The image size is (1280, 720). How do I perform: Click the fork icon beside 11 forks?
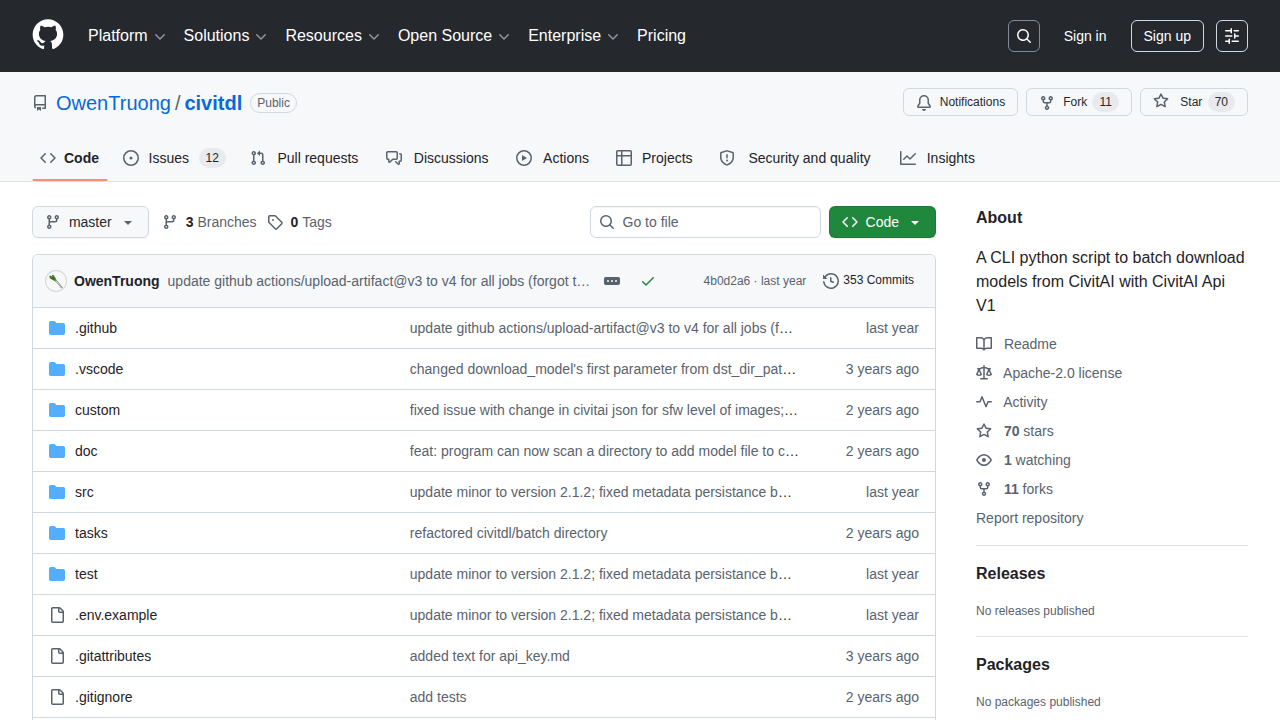pos(984,489)
